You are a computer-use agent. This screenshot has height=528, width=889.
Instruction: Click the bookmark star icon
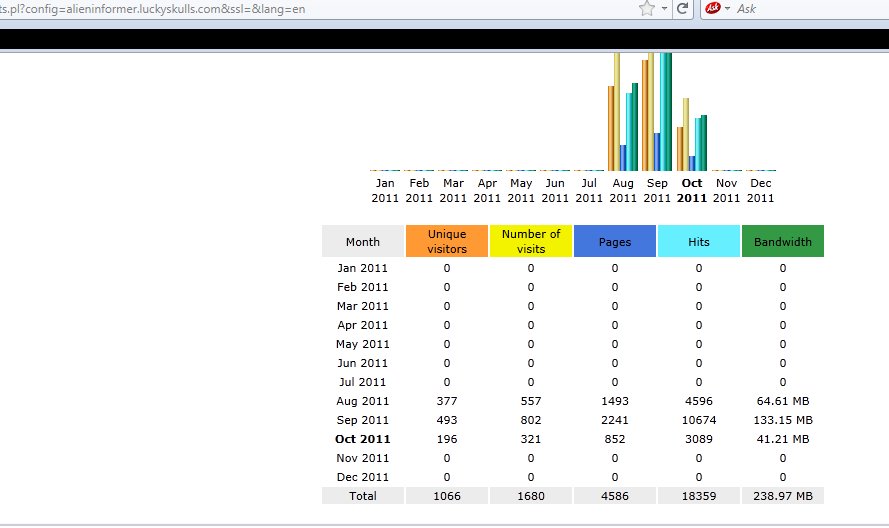click(x=647, y=8)
